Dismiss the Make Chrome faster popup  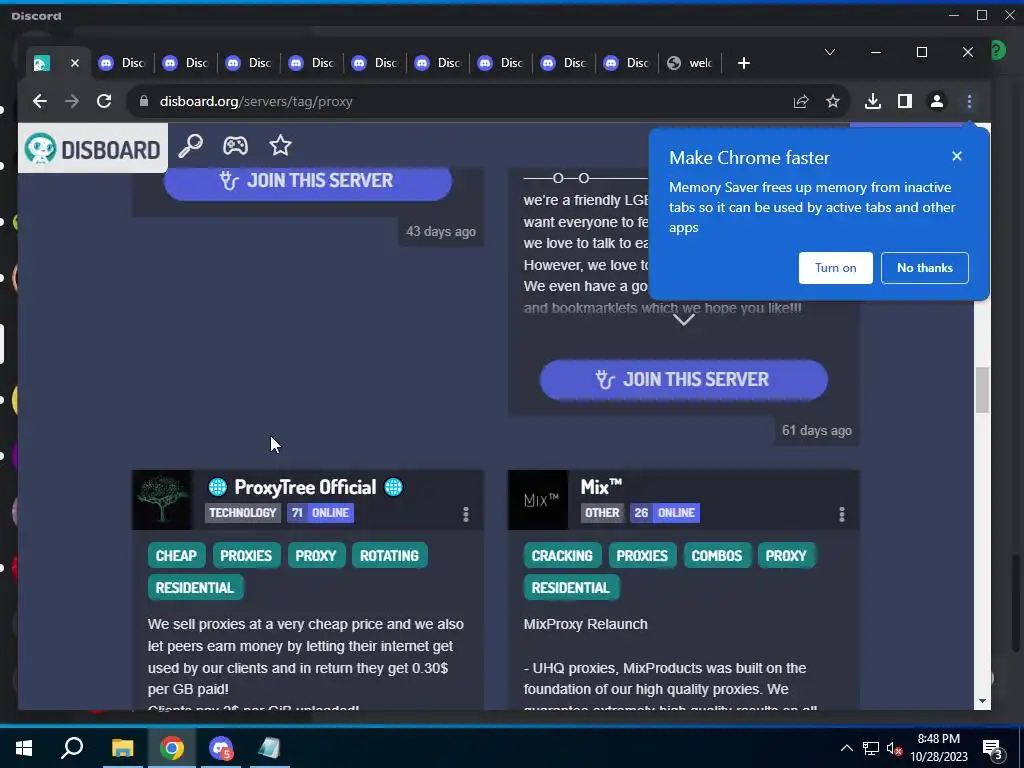[x=957, y=156]
